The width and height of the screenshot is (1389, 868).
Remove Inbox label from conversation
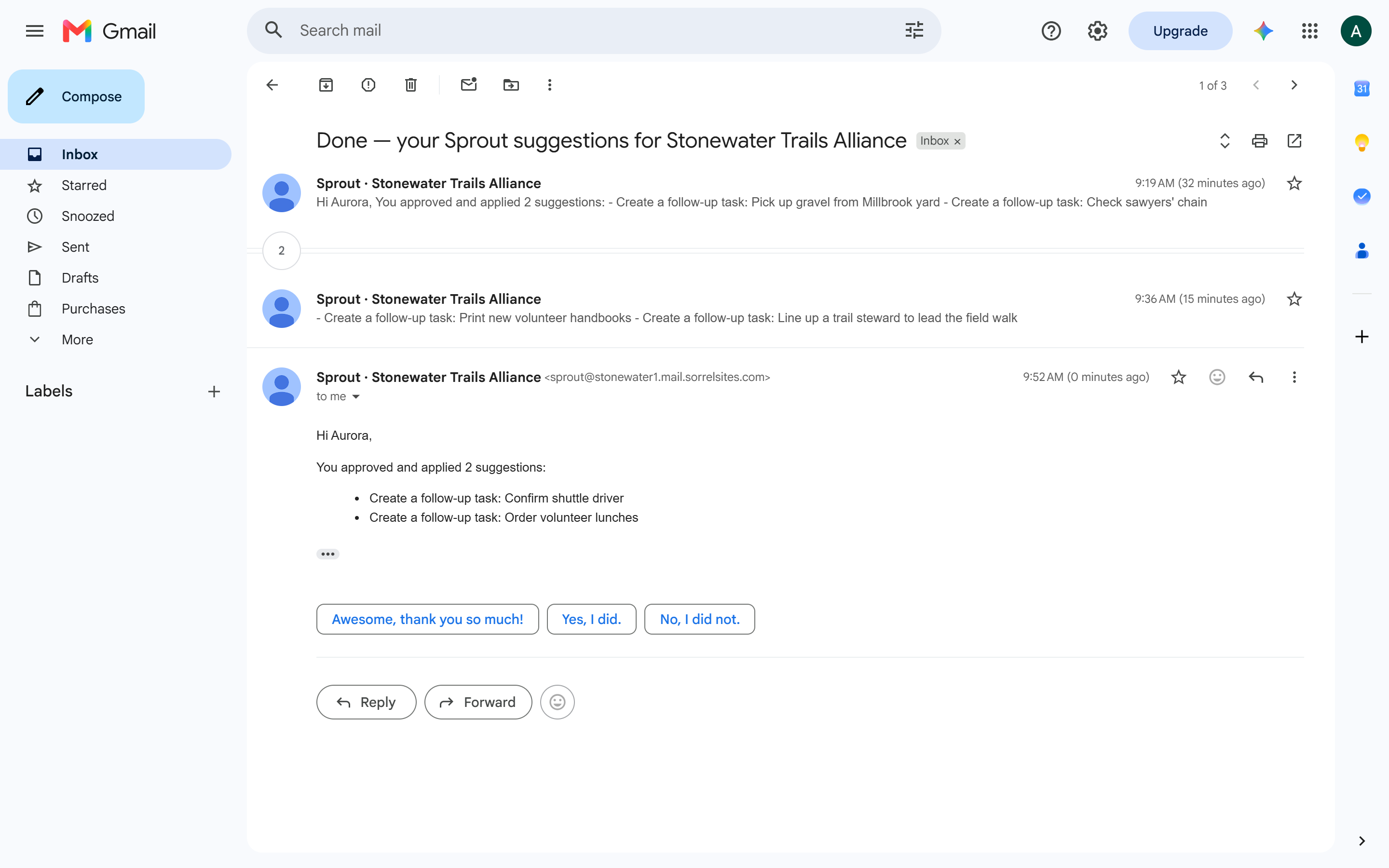957,141
